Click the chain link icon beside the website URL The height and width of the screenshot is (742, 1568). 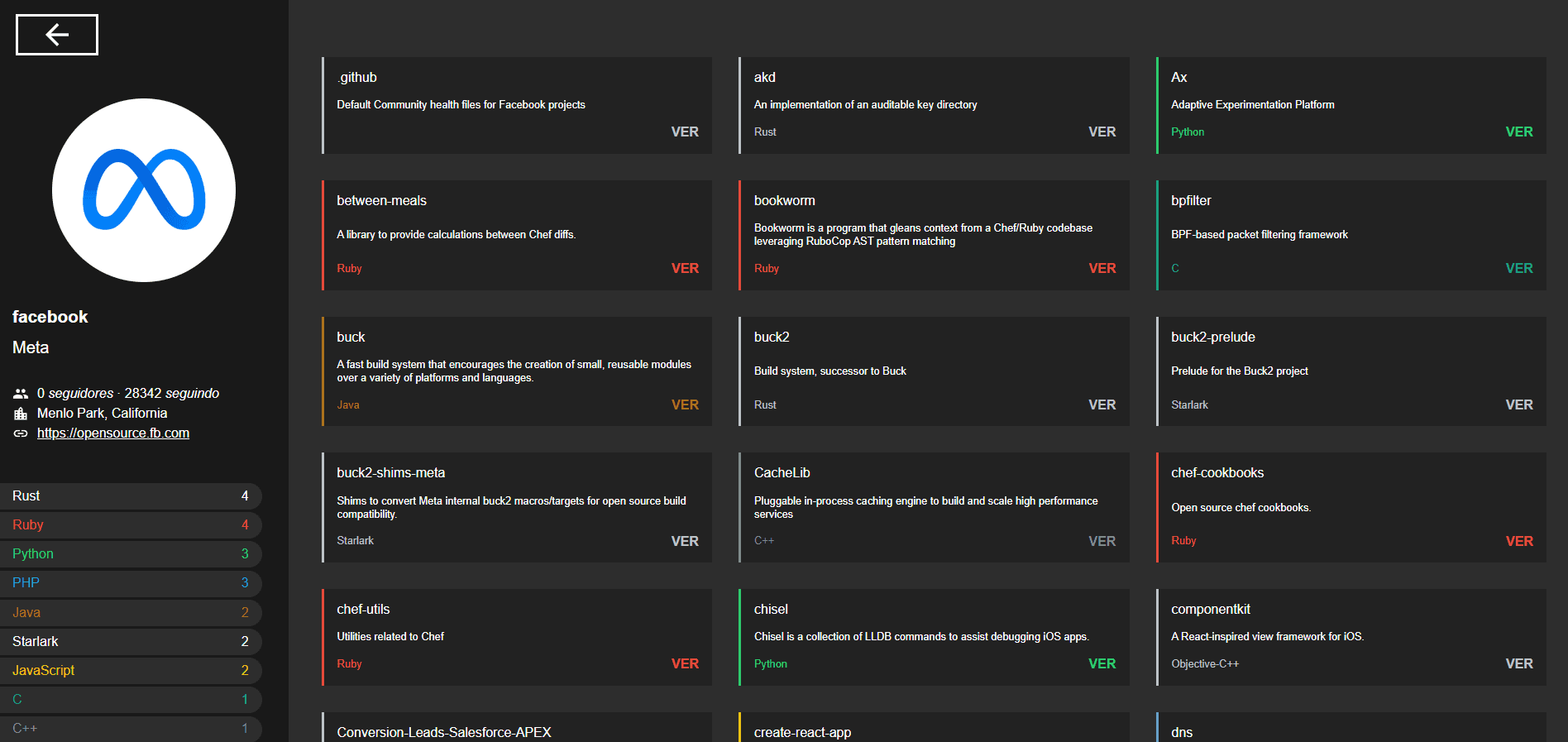[x=20, y=433]
